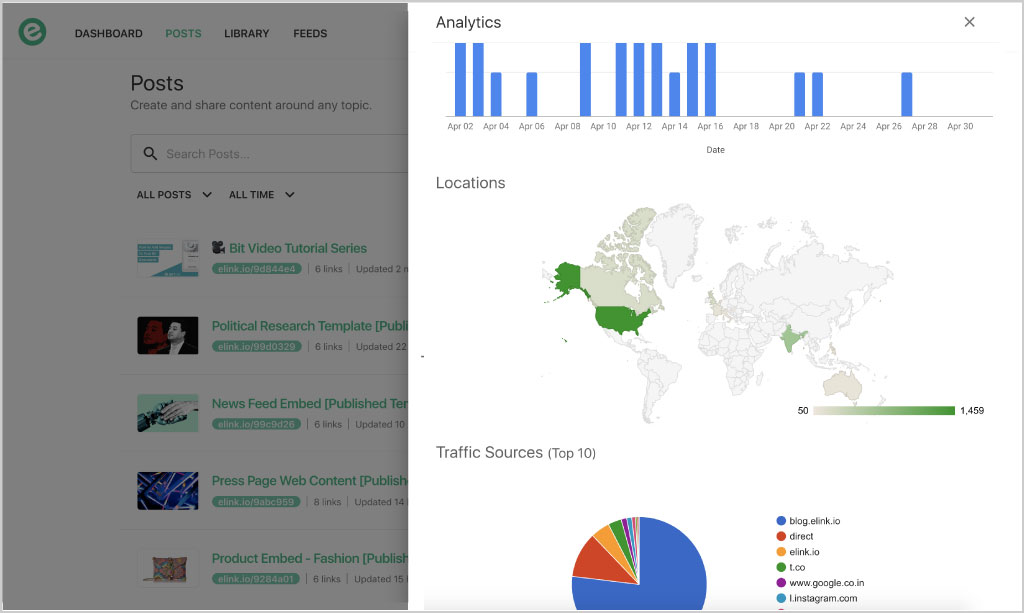Open the Dashboard menu item
This screenshot has width=1024, height=613.
coord(108,33)
